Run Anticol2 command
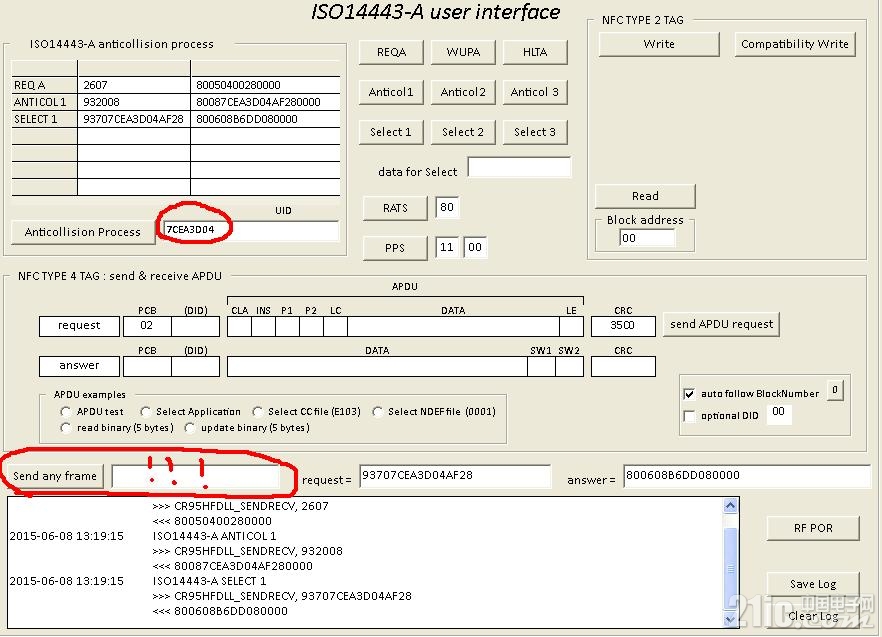This screenshot has height=637, width=882. [463, 92]
